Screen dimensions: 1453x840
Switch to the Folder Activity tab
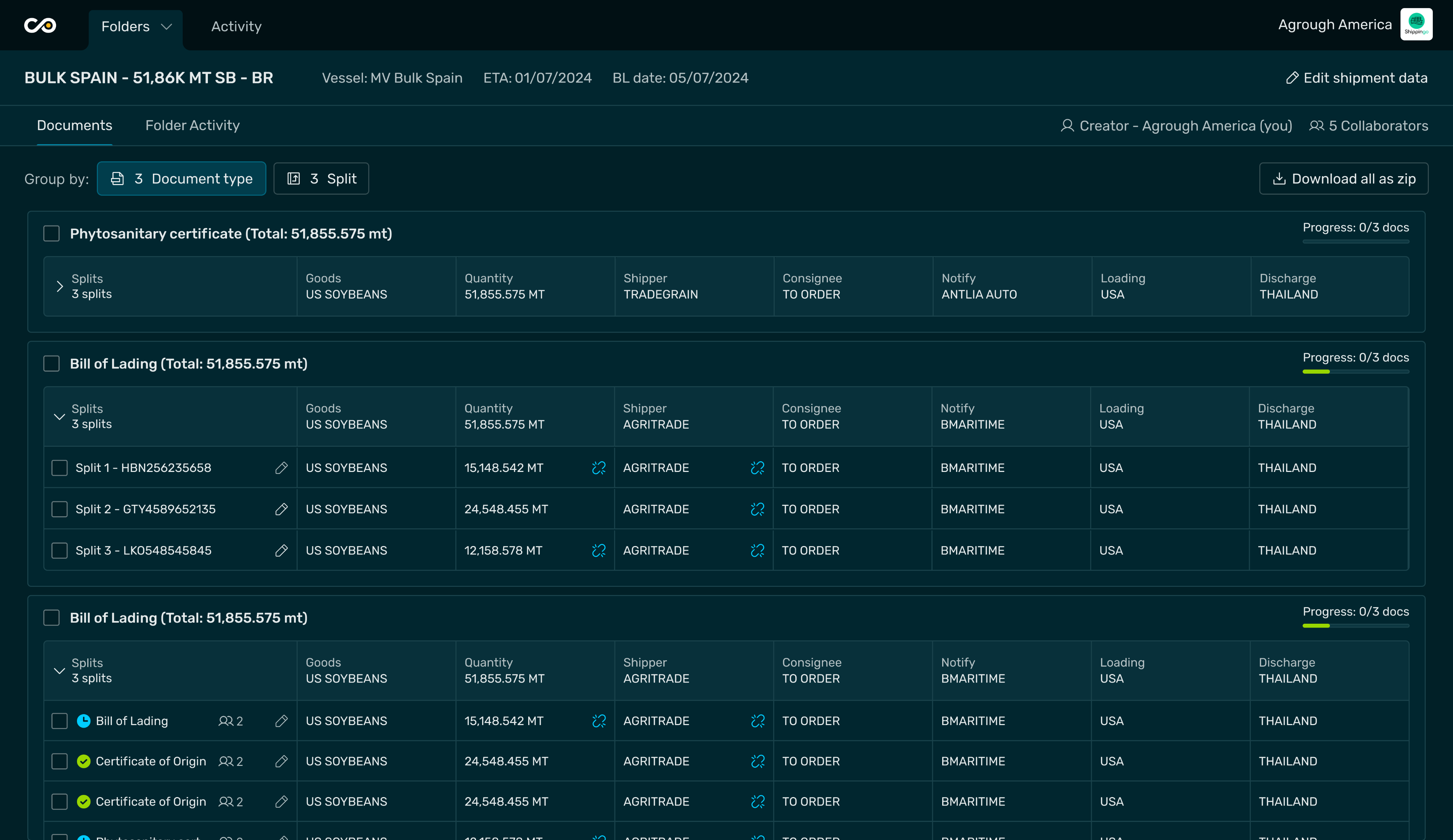[x=192, y=125]
